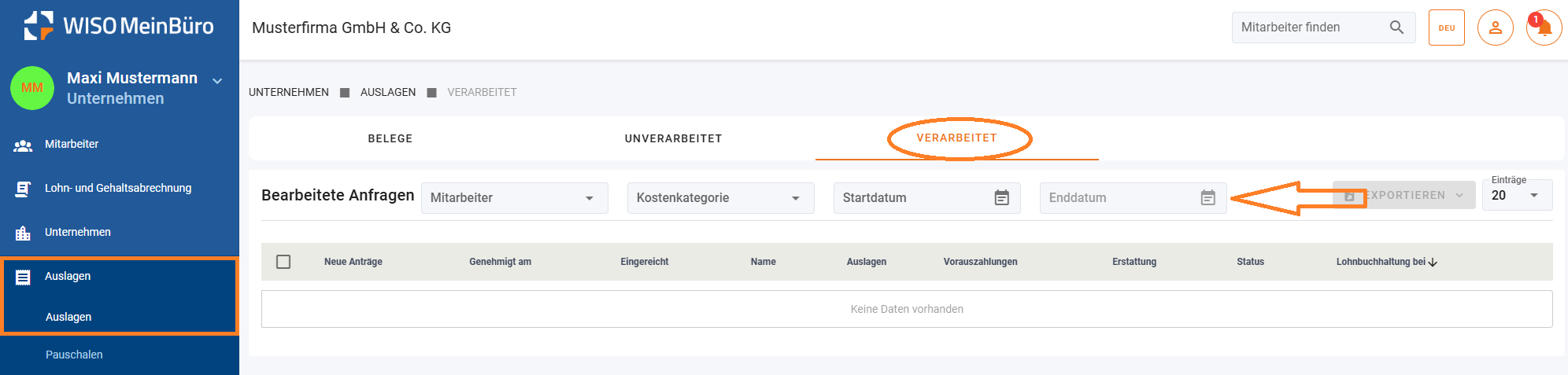The width and height of the screenshot is (1568, 375).
Task: Open the user profile icon
Action: pyautogui.click(x=1495, y=28)
